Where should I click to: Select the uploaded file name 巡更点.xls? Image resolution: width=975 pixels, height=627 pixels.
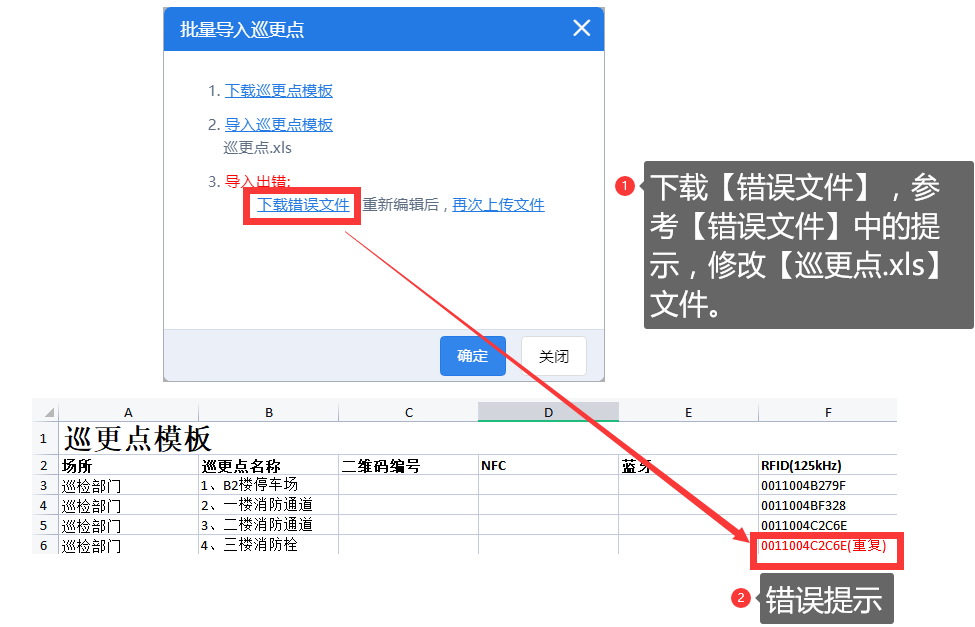point(257,148)
